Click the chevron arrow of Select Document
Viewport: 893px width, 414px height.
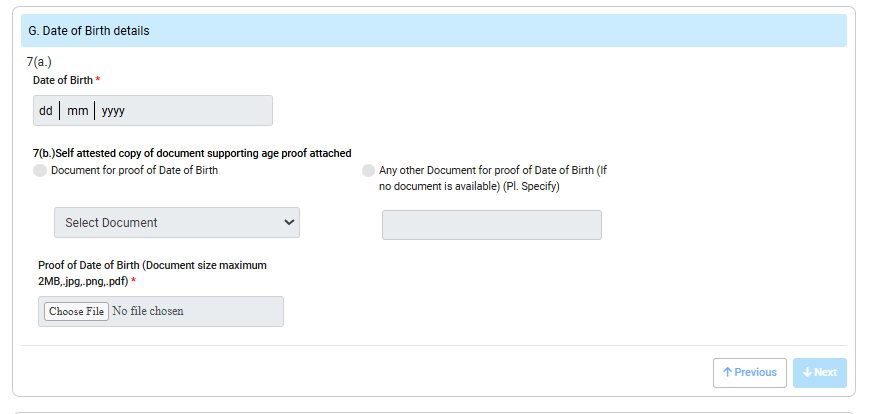click(x=289, y=222)
